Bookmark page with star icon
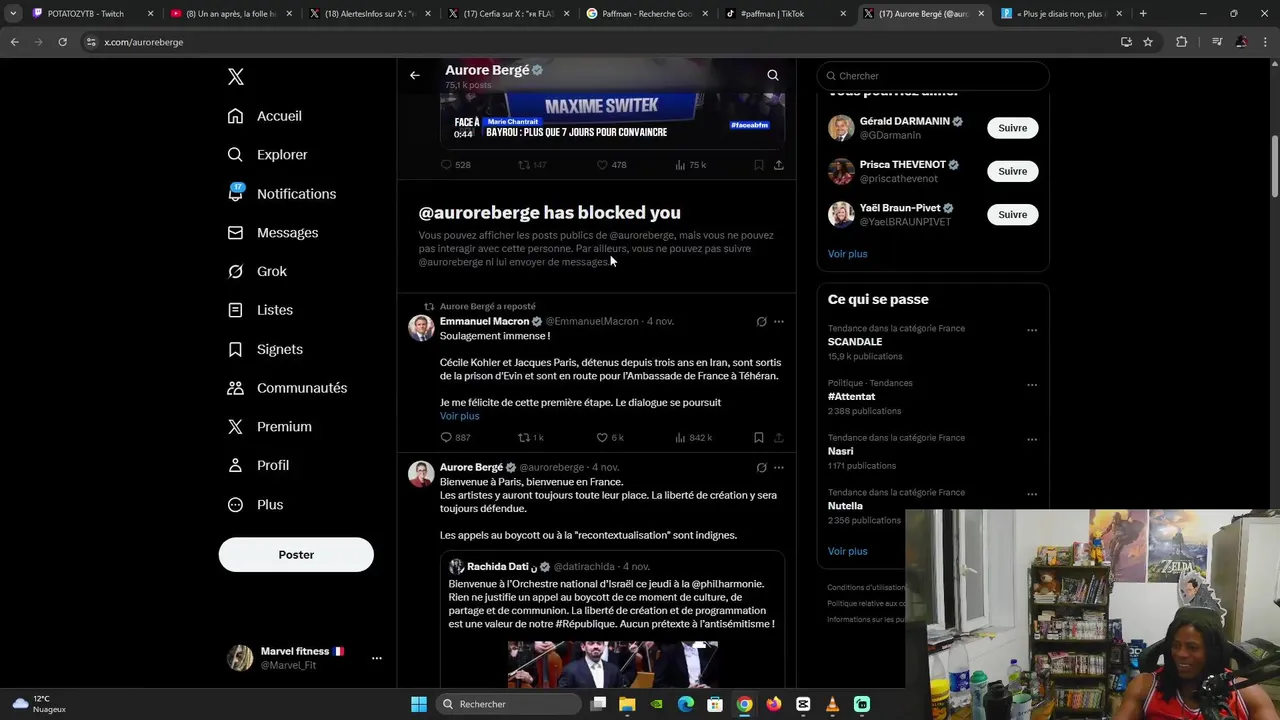1280x720 pixels. (x=1148, y=42)
